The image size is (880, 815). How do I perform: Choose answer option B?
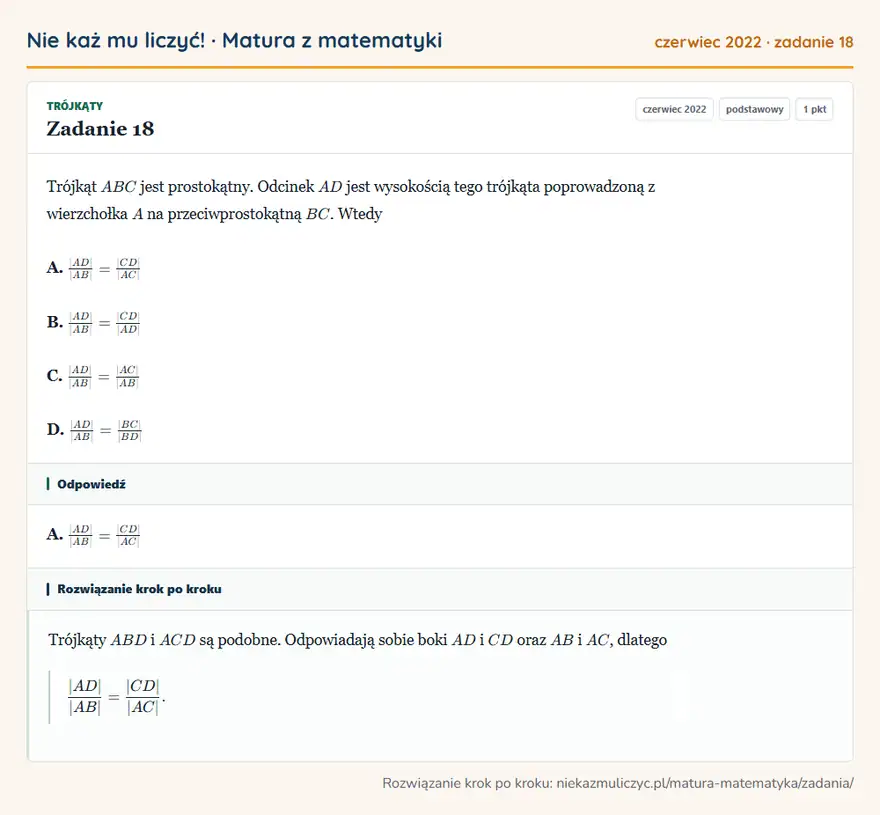[93, 323]
